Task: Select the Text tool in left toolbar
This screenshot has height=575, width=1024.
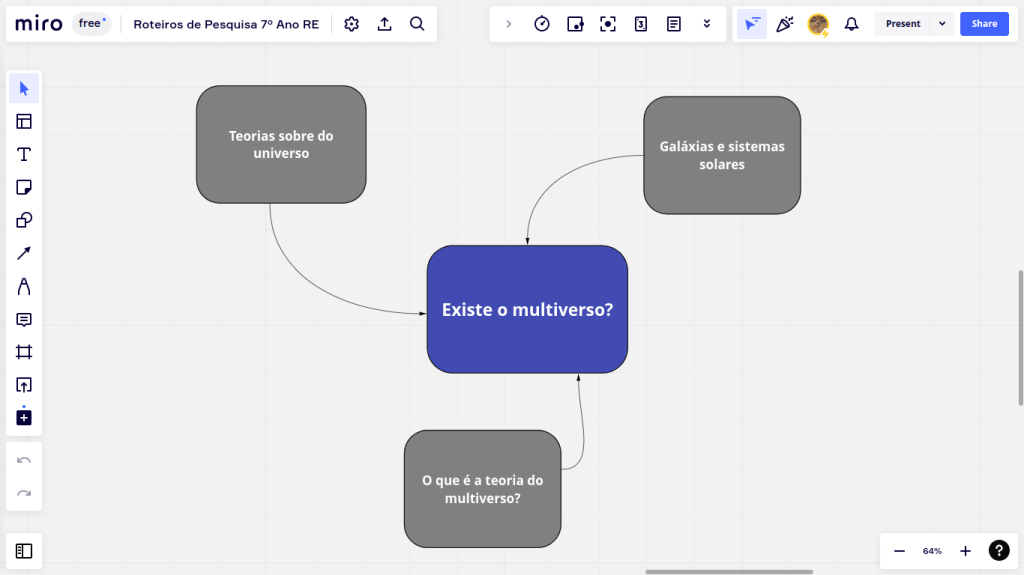Action: (24, 154)
